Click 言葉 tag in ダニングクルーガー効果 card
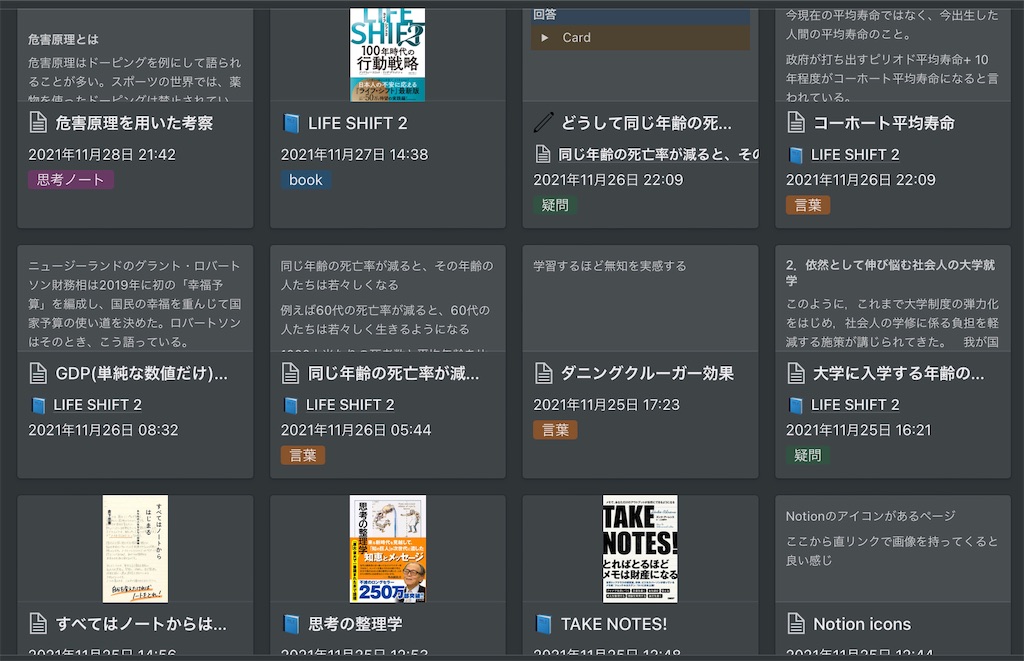 (555, 430)
